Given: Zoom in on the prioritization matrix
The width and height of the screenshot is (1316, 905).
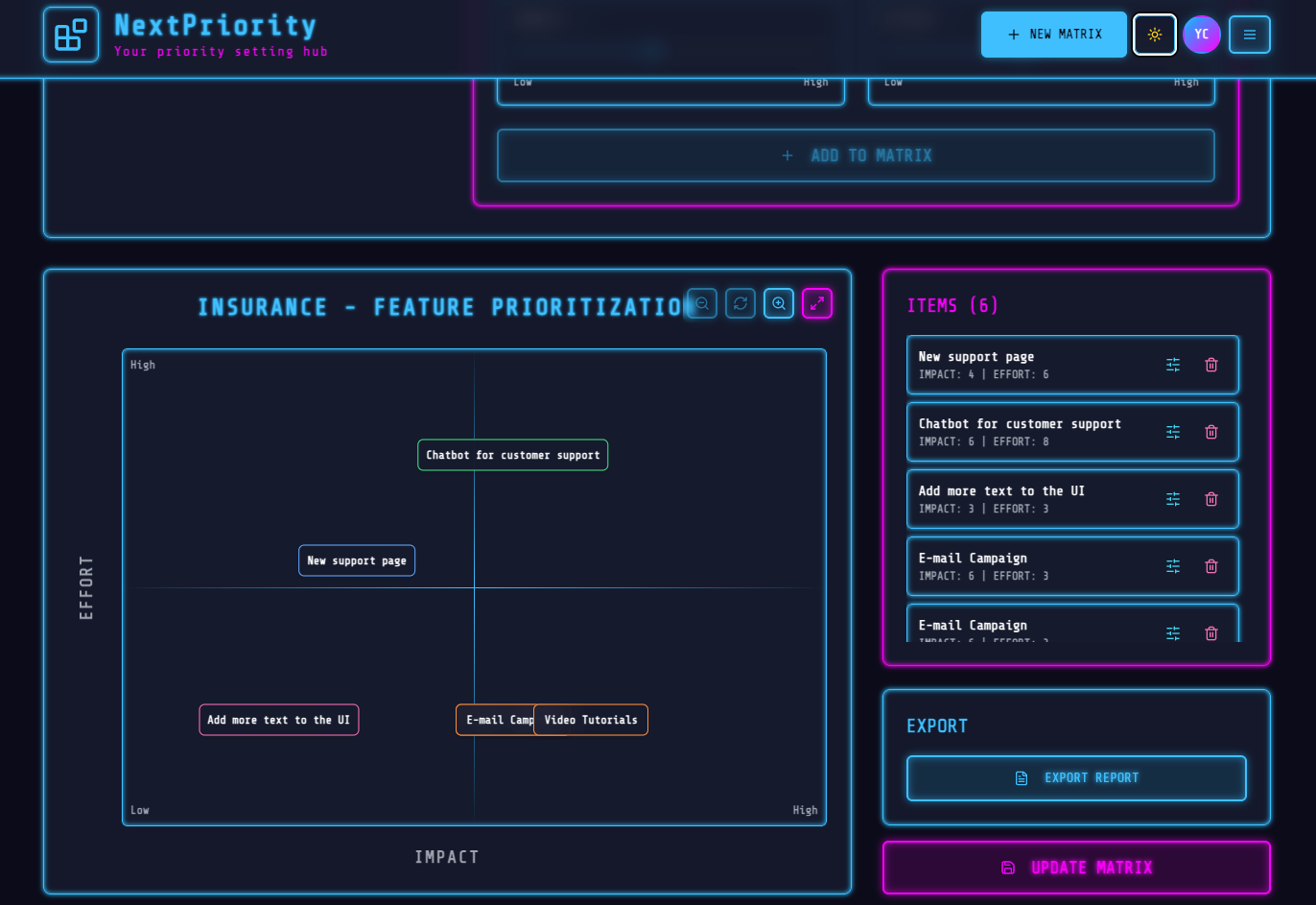Looking at the screenshot, I should pyautogui.click(x=778, y=303).
